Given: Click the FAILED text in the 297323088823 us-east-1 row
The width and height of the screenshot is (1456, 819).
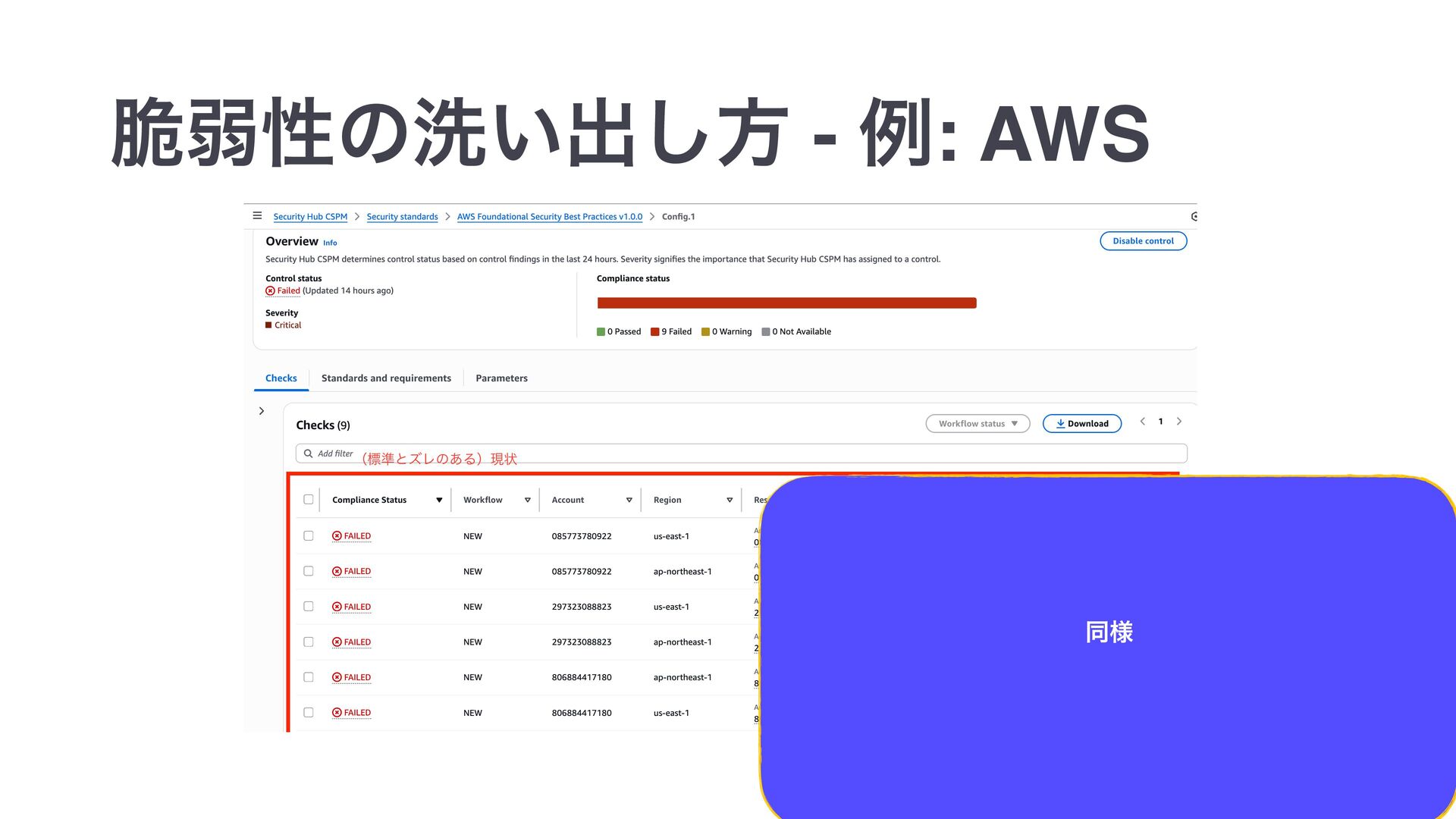Looking at the screenshot, I should click(357, 607).
